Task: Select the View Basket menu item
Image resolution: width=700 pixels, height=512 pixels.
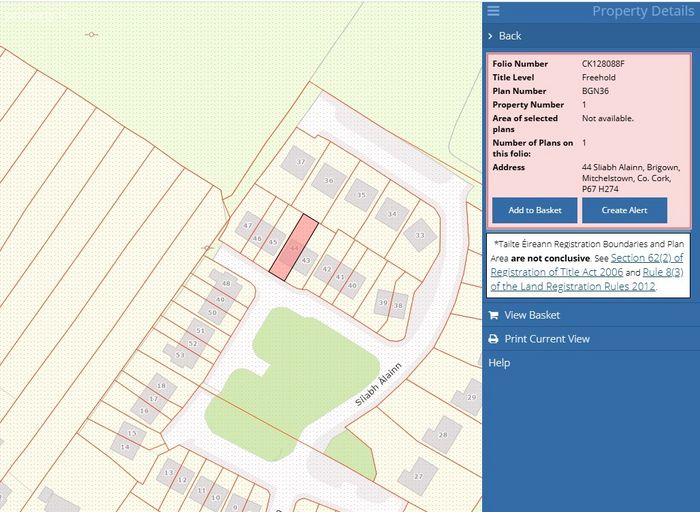Action: click(532, 315)
